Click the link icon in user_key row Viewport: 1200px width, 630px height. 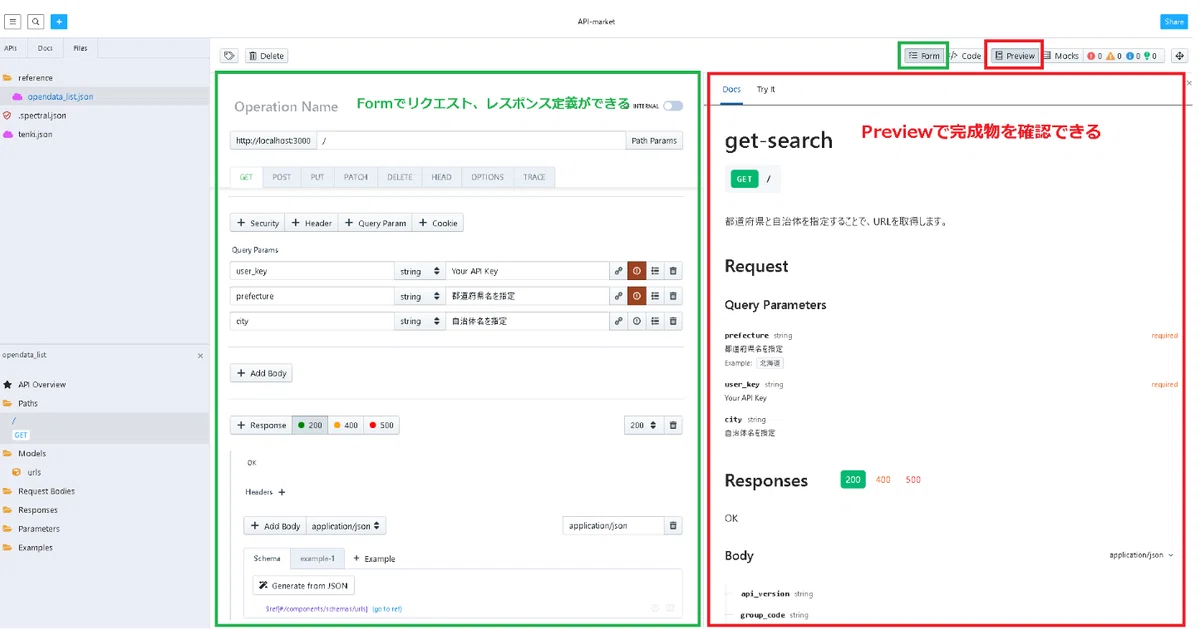click(x=618, y=271)
